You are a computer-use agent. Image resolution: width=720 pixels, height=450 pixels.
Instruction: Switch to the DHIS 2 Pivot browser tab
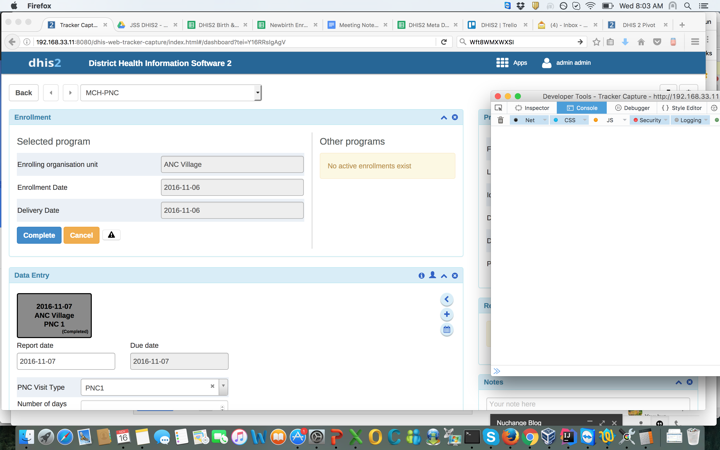click(x=638, y=25)
